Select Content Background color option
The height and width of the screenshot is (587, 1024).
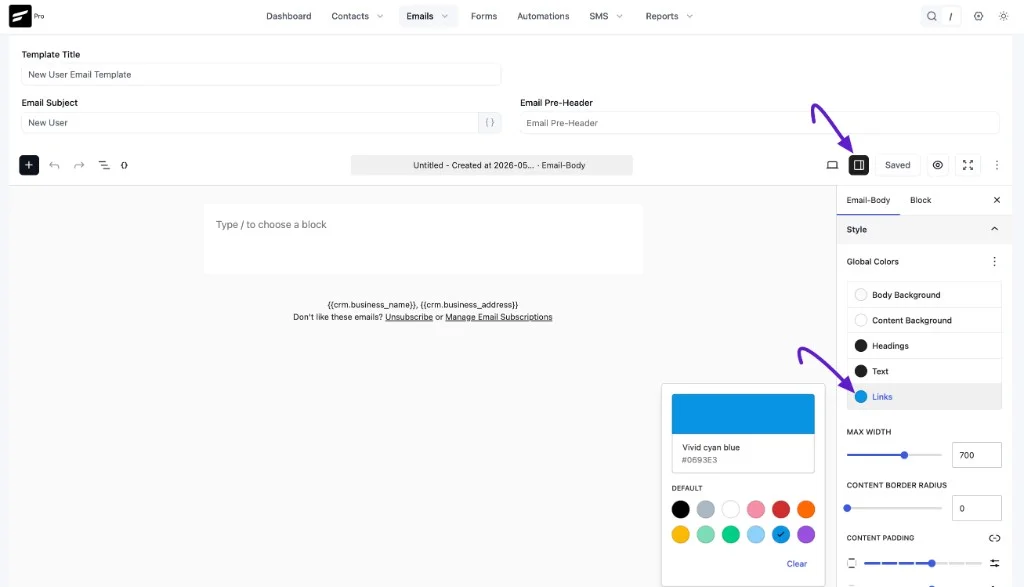click(x=924, y=320)
